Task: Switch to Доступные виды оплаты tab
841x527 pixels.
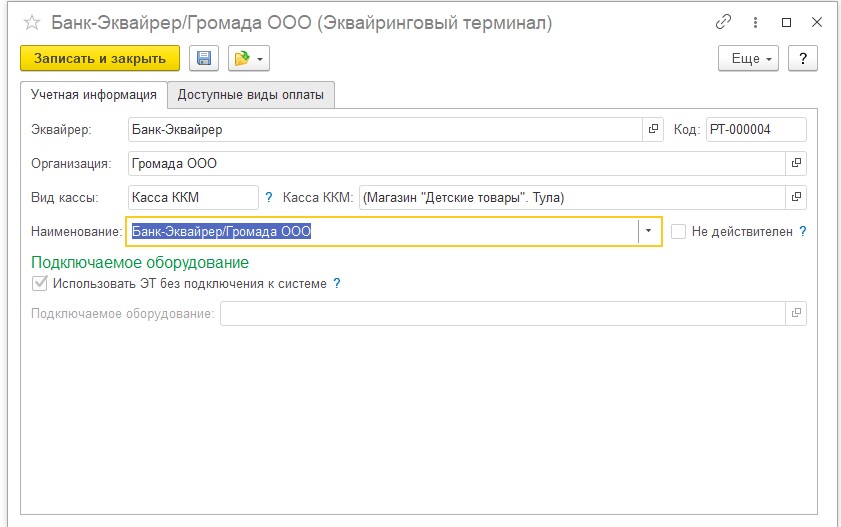Action: click(251, 95)
